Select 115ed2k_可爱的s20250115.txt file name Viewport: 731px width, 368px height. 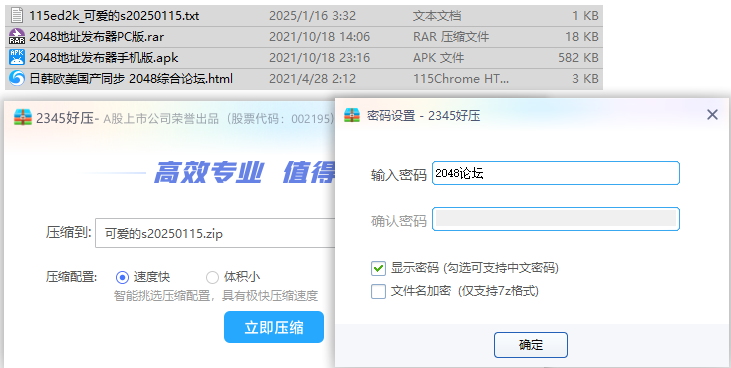tap(114, 15)
